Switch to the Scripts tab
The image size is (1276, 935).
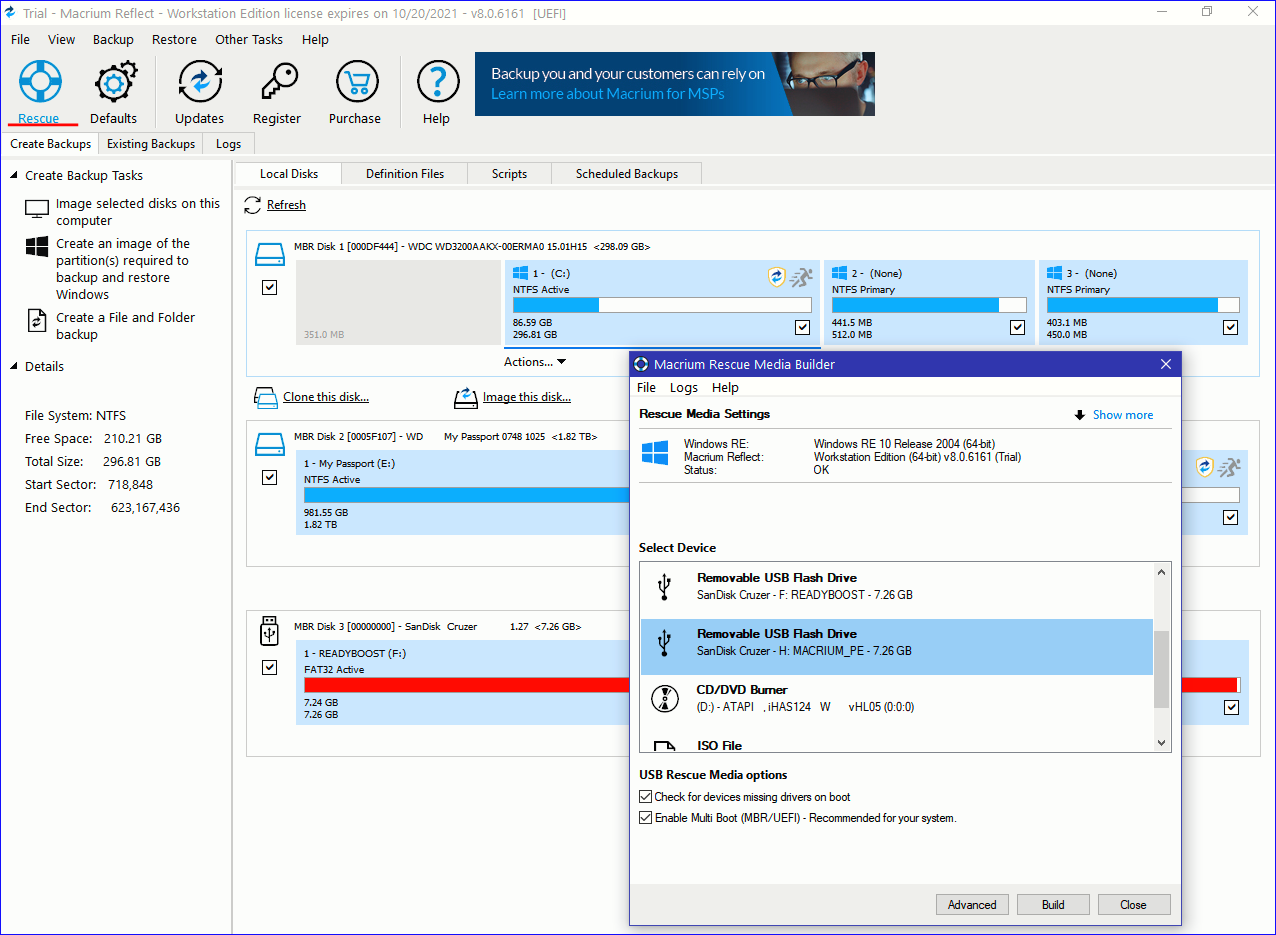coord(509,174)
